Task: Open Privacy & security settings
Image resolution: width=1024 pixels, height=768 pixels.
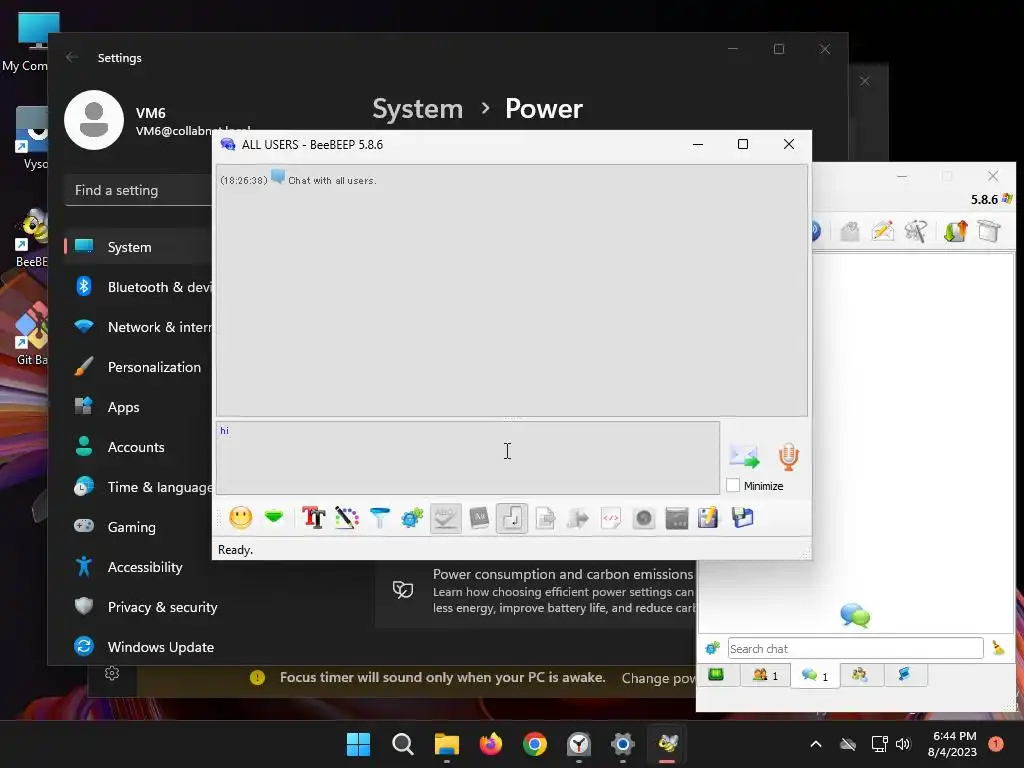Action: (163, 607)
